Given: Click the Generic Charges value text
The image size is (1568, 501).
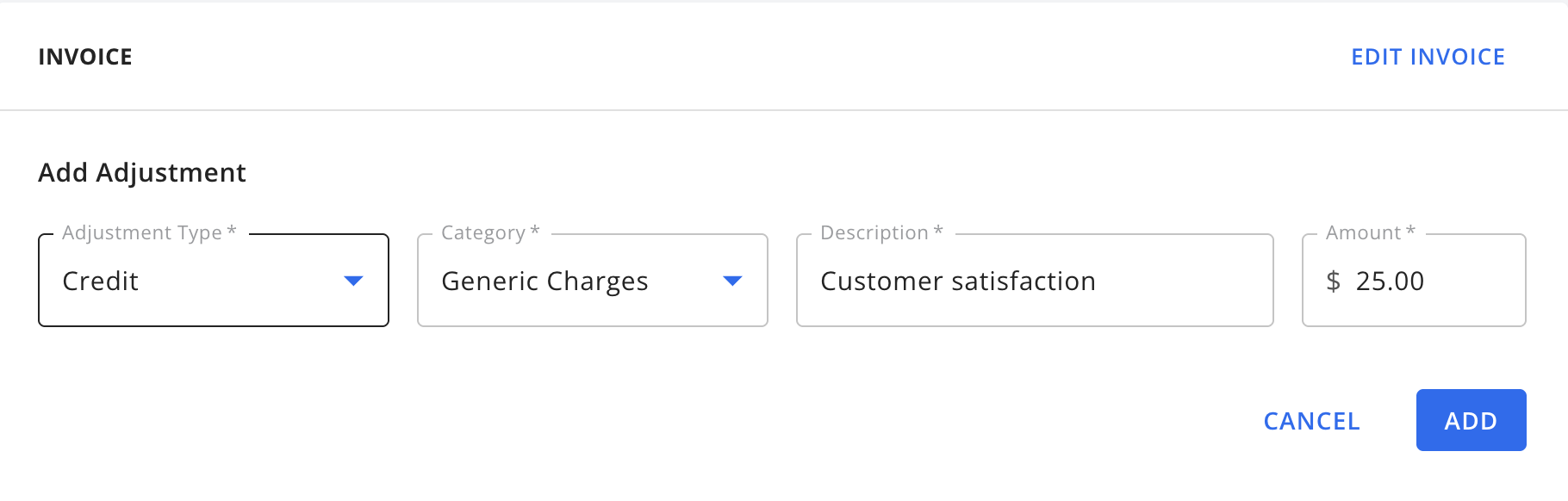Looking at the screenshot, I should (x=544, y=281).
